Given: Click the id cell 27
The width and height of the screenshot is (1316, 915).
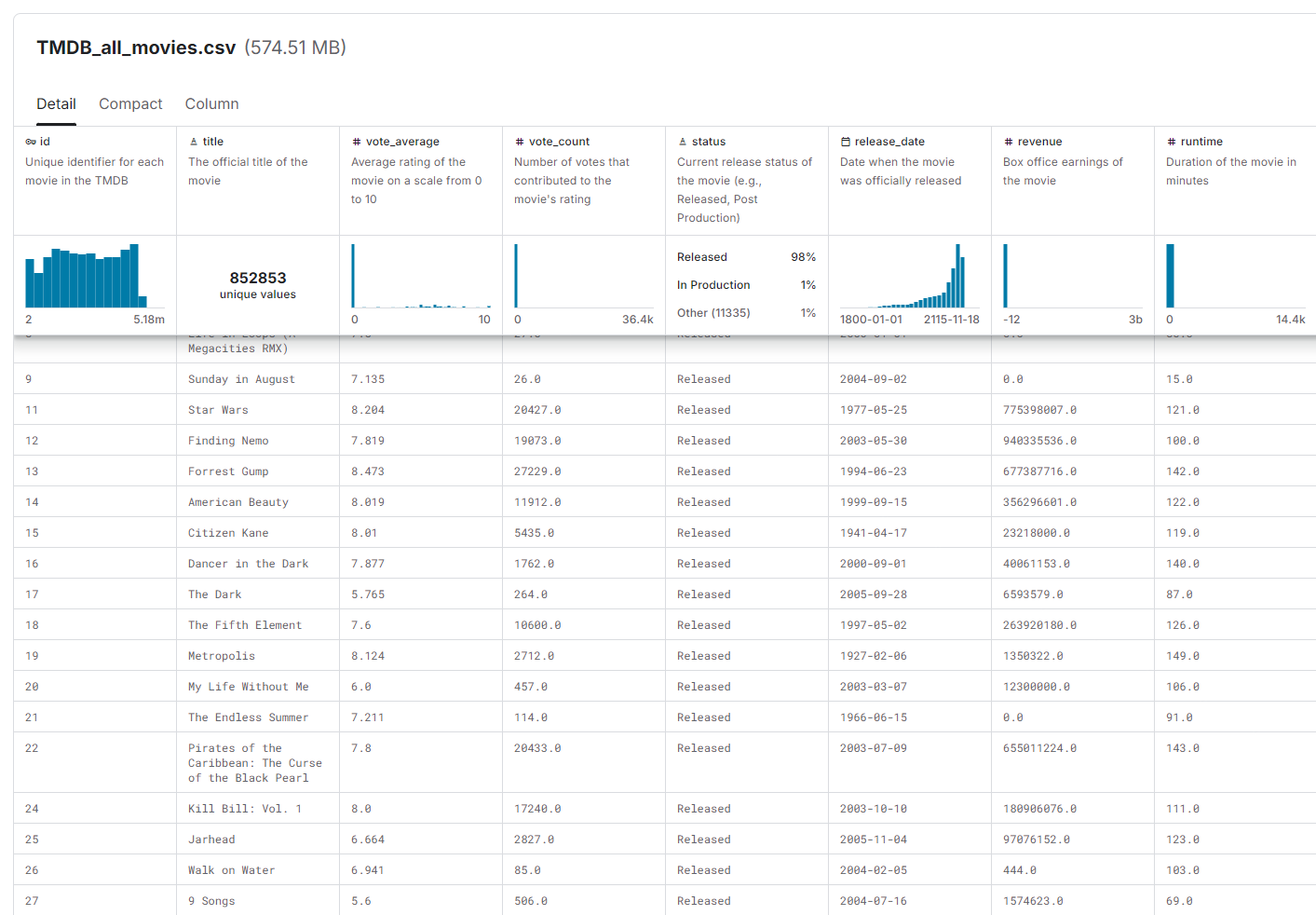Looking at the screenshot, I should (x=32, y=901).
